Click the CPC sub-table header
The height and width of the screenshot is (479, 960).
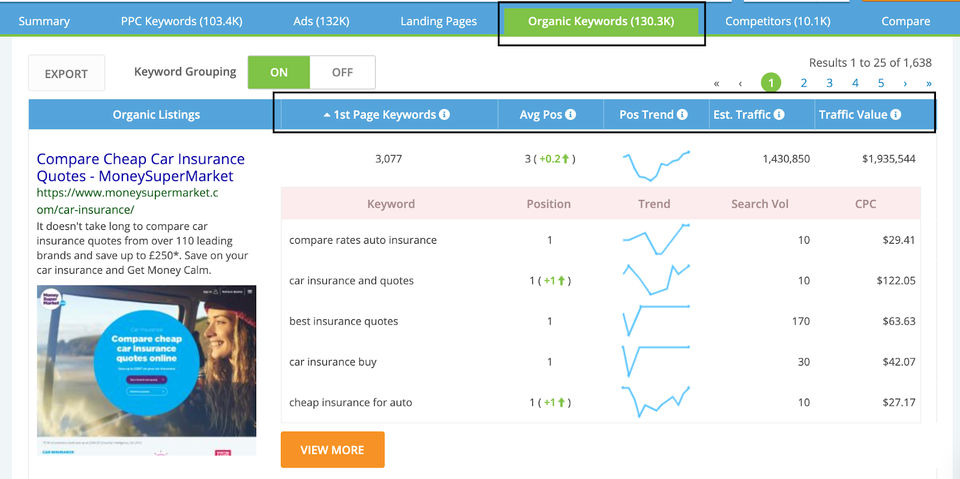[865, 204]
